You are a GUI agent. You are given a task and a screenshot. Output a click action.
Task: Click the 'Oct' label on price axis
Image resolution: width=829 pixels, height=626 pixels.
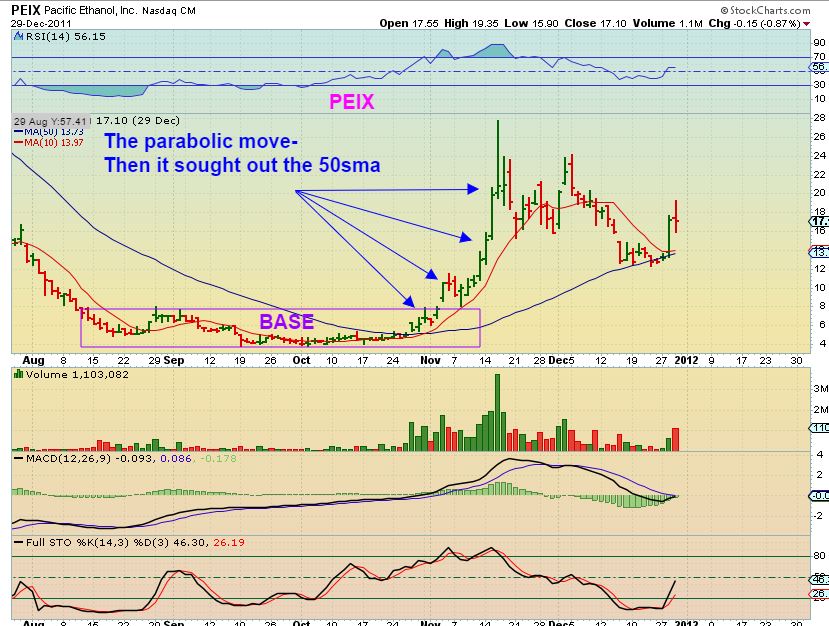coord(301,361)
